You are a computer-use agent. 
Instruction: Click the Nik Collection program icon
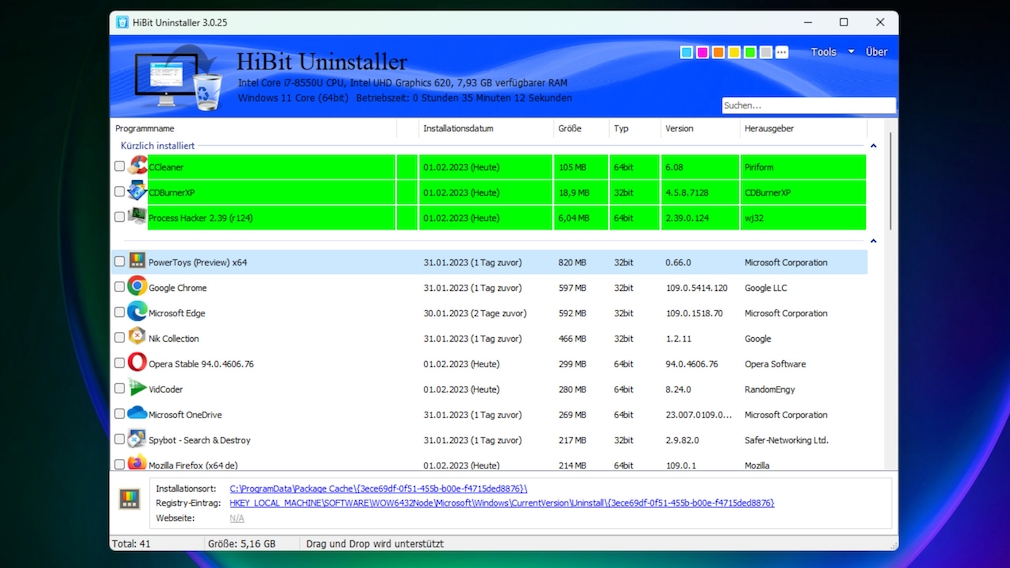click(x=137, y=338)
